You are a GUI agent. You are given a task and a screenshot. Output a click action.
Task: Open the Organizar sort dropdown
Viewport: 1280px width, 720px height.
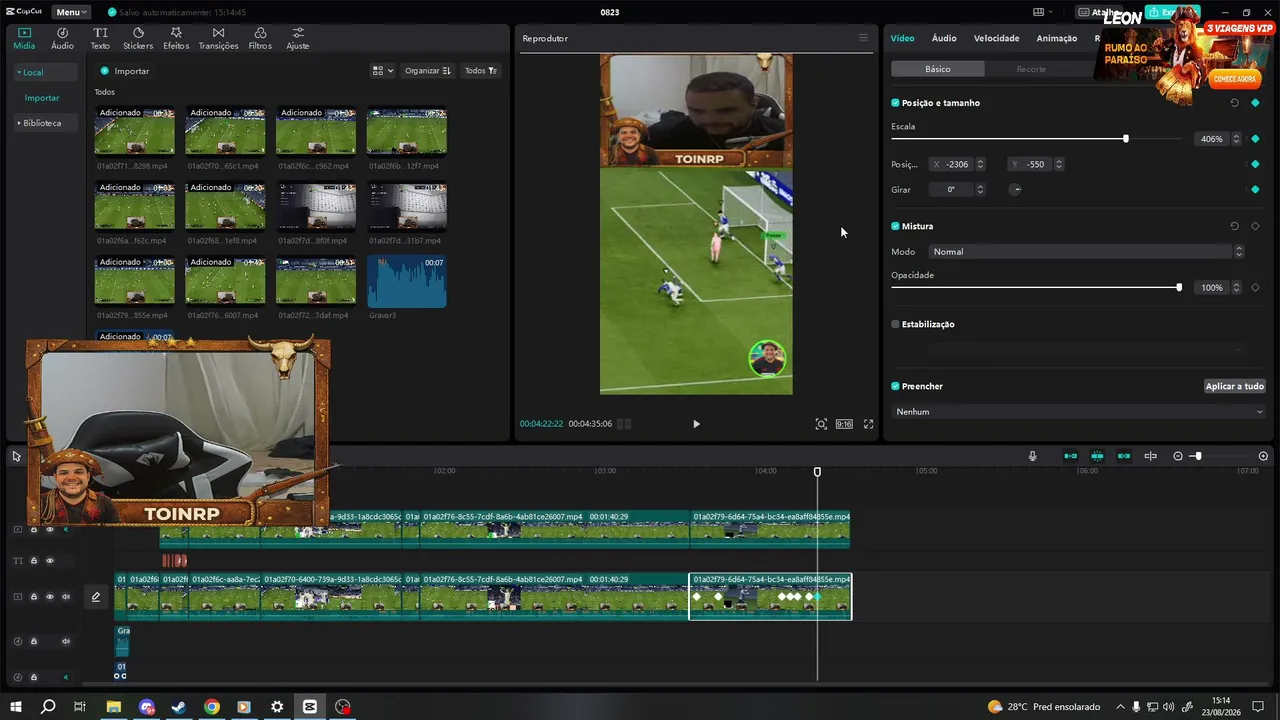pos(428,71)
